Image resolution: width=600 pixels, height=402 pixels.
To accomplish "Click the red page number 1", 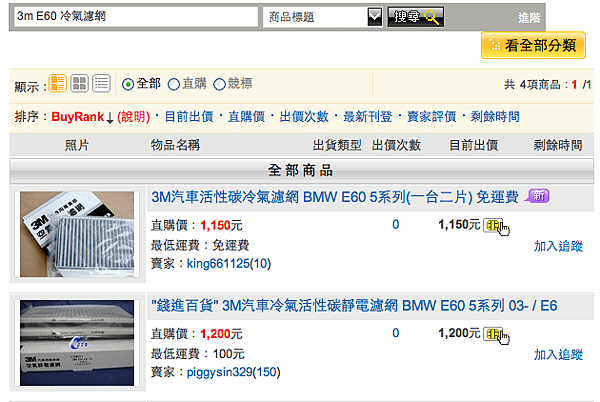I will 574,85.
